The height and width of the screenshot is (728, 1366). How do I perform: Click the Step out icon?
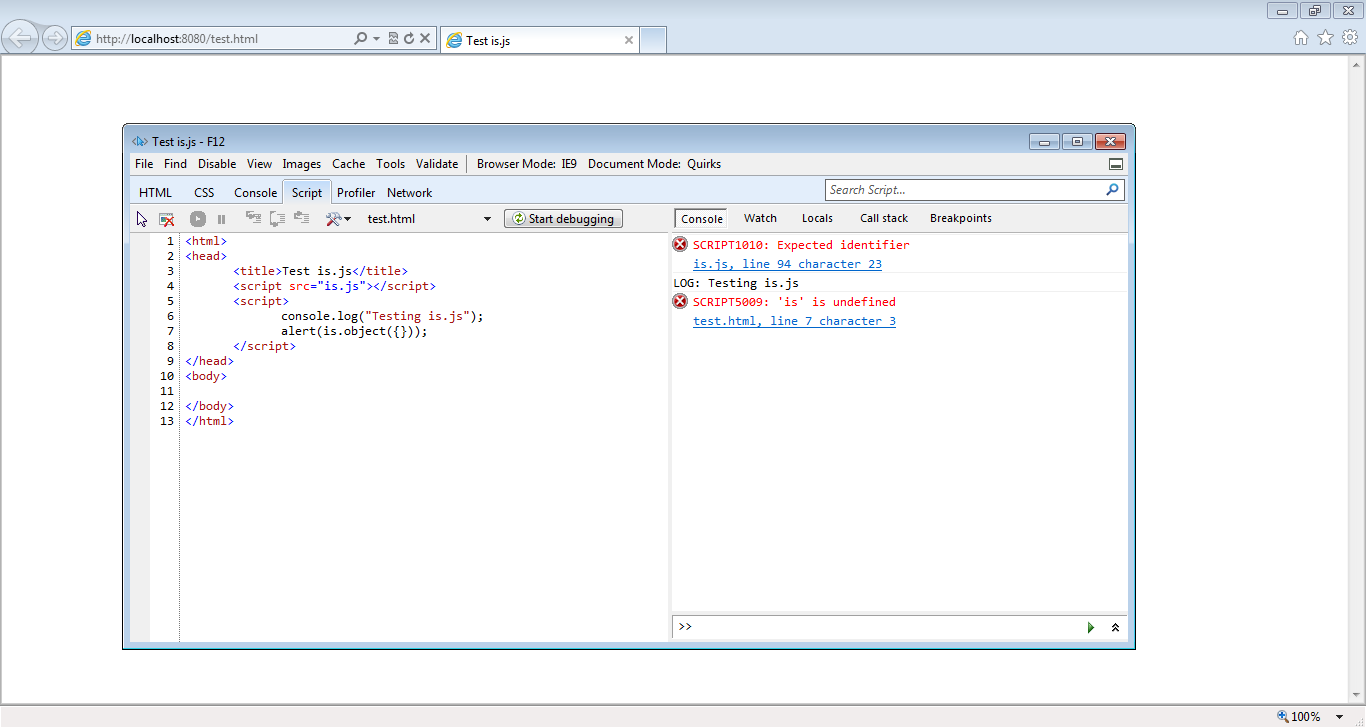[301, 218]
